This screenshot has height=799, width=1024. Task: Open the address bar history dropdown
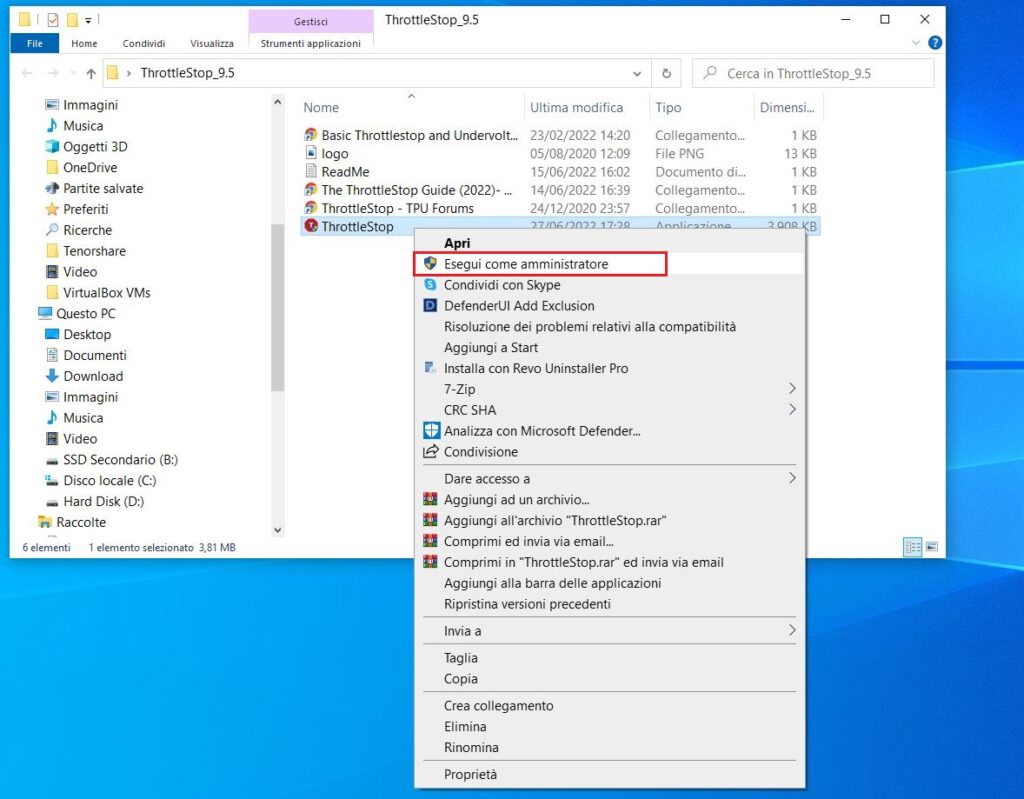637,74
